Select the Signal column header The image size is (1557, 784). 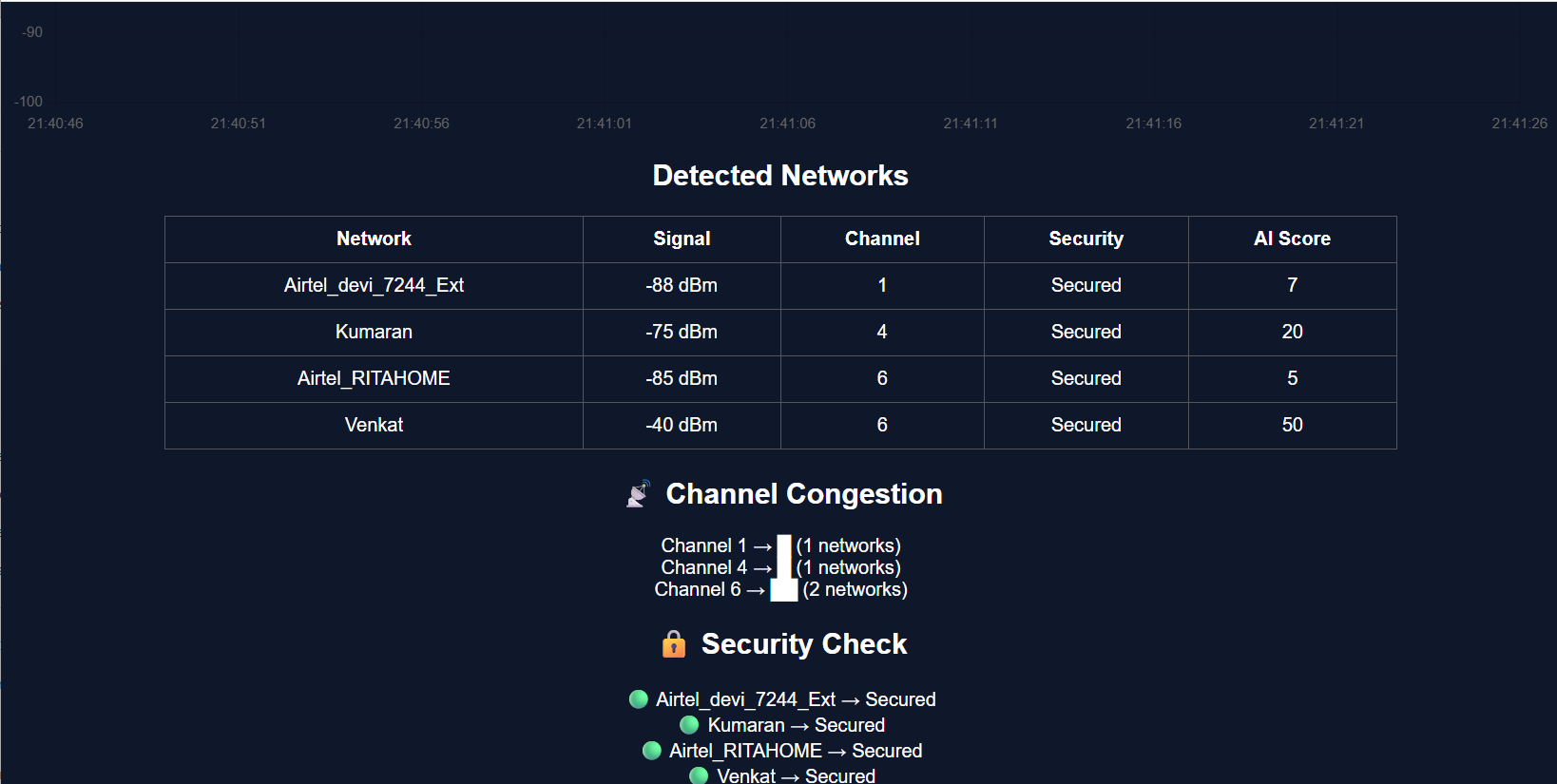[x=682, y=239]
